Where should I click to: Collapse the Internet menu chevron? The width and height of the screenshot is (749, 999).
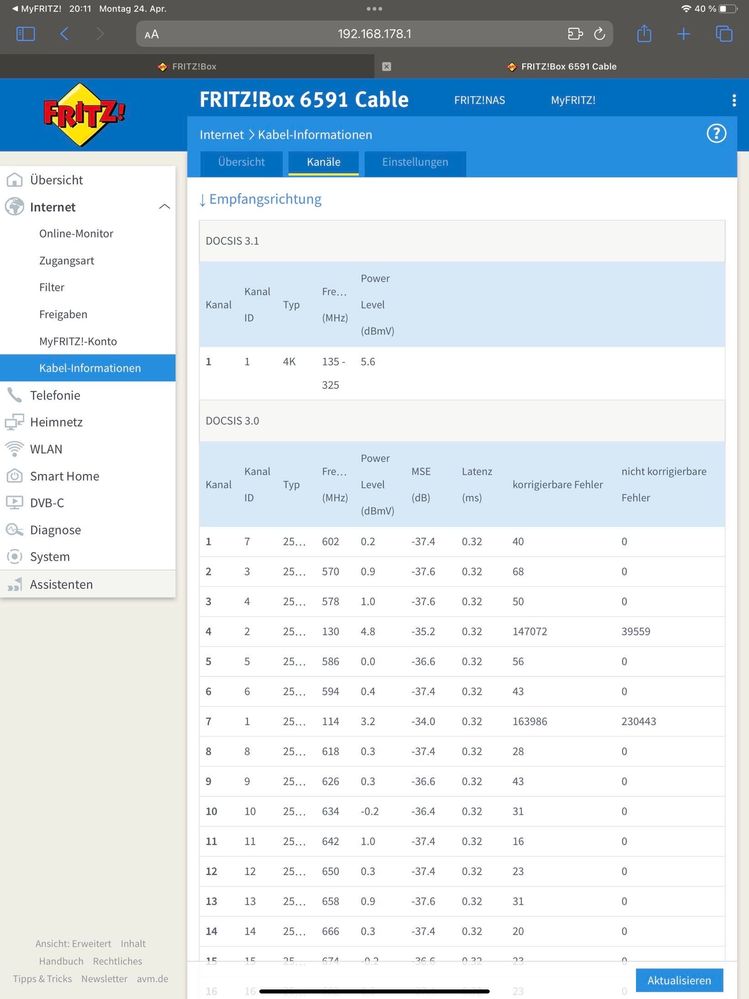(x=164, y=206)
